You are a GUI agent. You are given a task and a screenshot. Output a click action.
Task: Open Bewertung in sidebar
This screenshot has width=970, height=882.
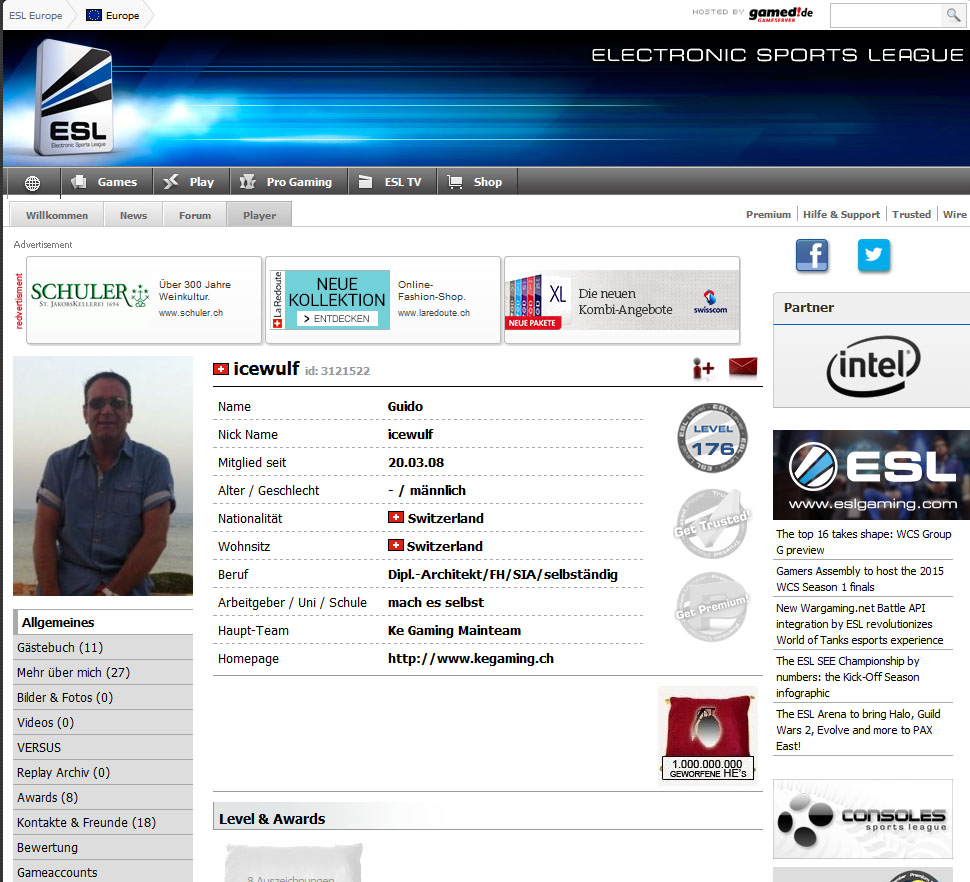103,847
